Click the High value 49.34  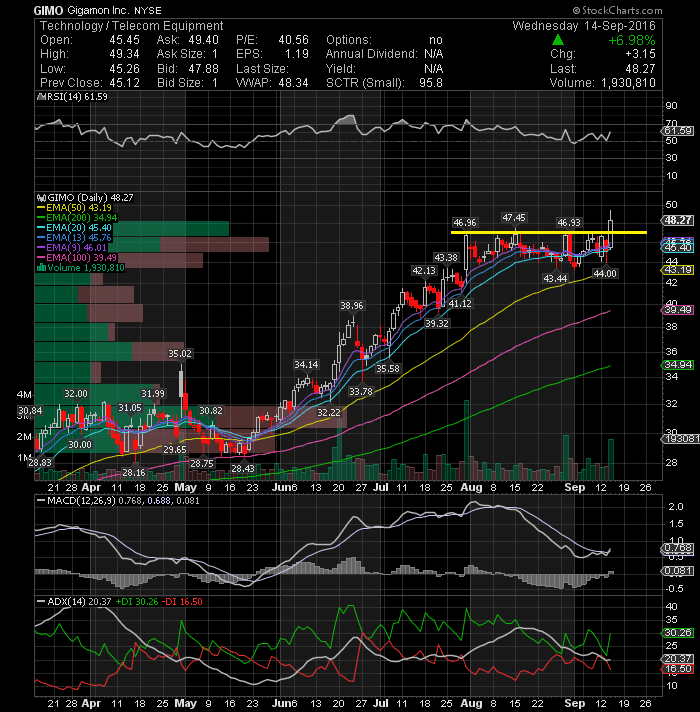point(124,54)
